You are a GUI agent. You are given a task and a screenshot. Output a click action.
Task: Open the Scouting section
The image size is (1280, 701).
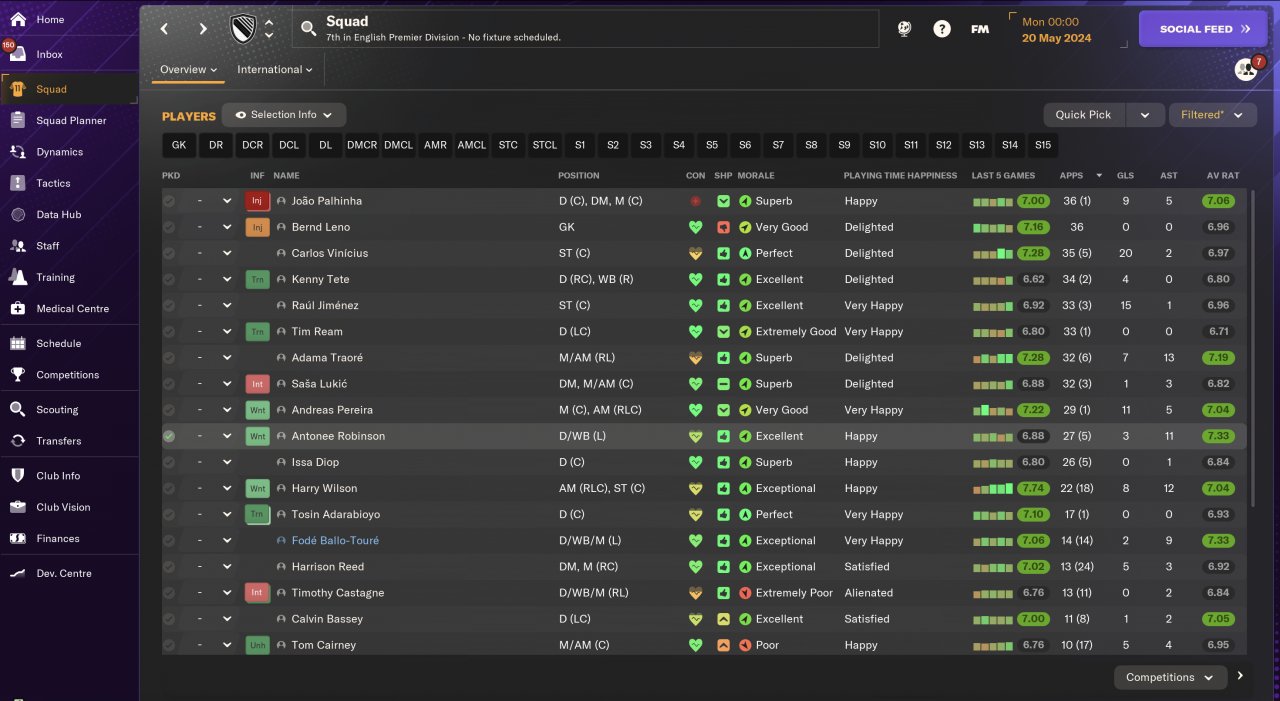click(57, 410)
